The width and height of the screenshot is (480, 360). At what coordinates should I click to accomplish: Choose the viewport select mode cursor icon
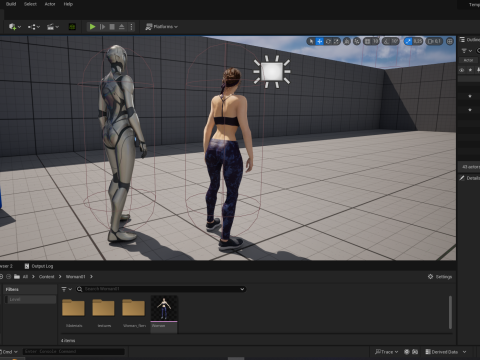[311, 41]
